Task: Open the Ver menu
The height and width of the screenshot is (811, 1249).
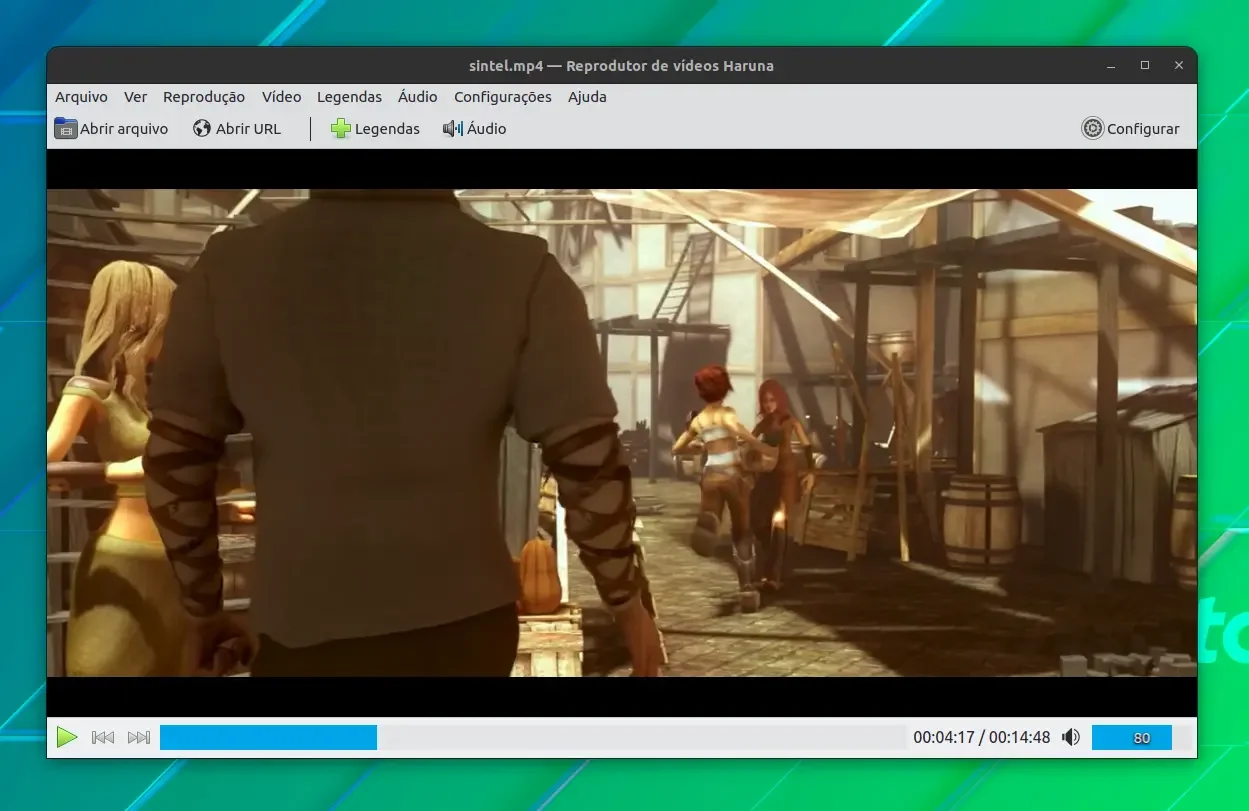Action: click(136, 97)
